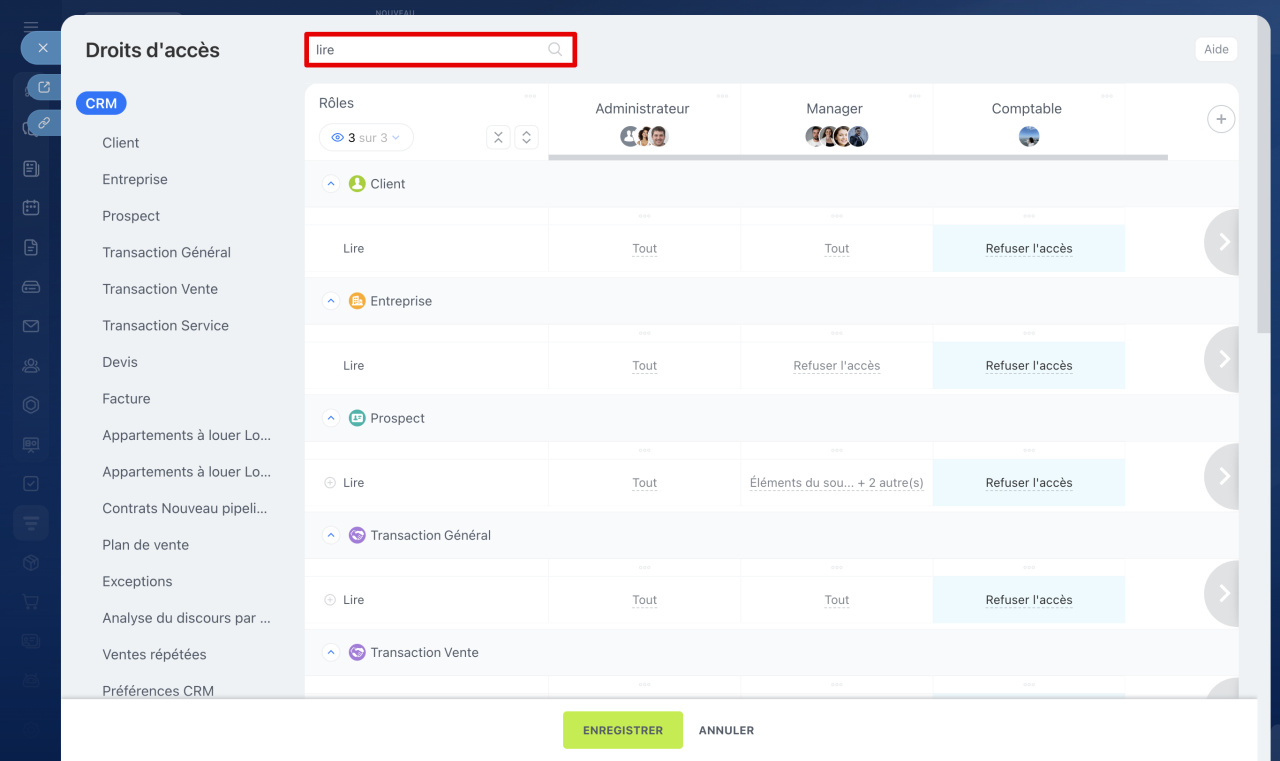Collapse the Client section

point(331,184)
